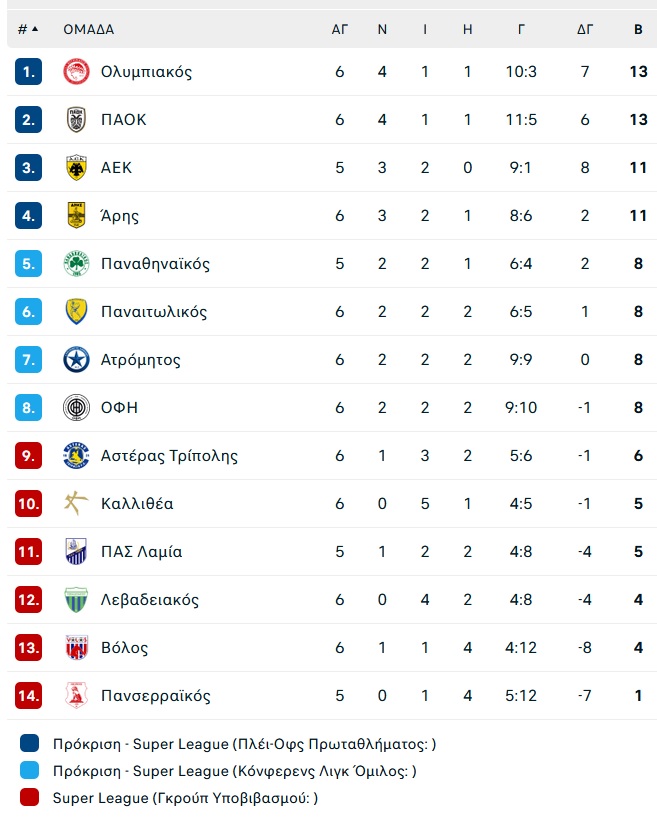Open Αστέρας Τρίπολης team link
657x820 pixels.
(x=169, y=456)
